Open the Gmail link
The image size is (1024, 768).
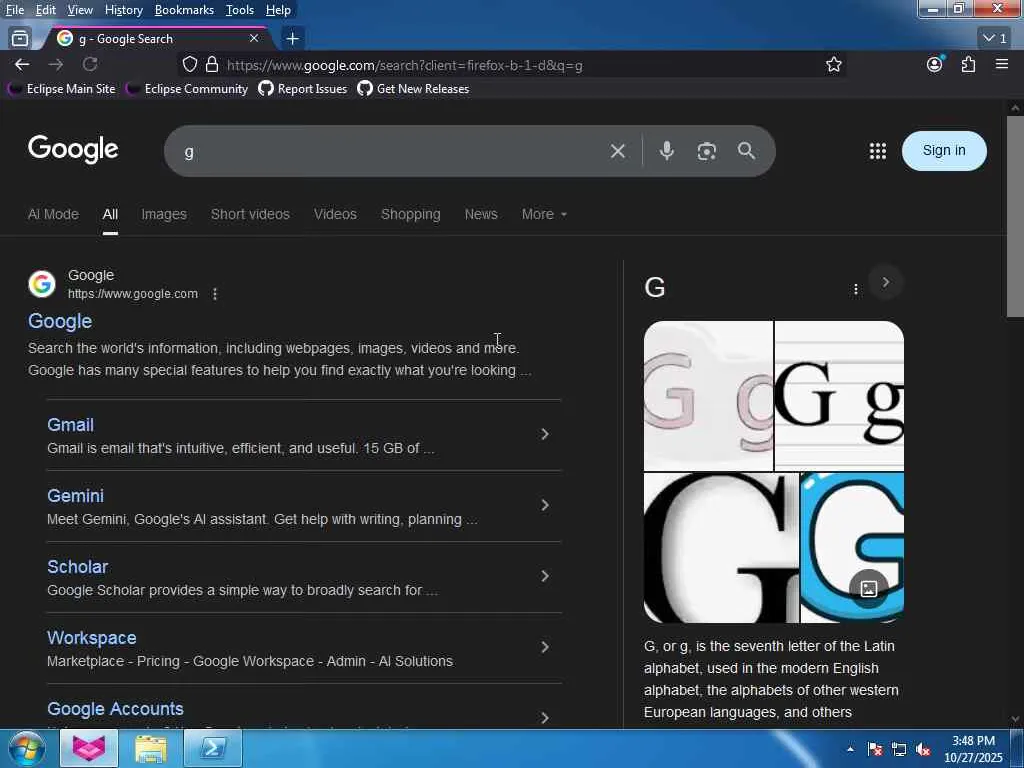[x=71, y=424]
